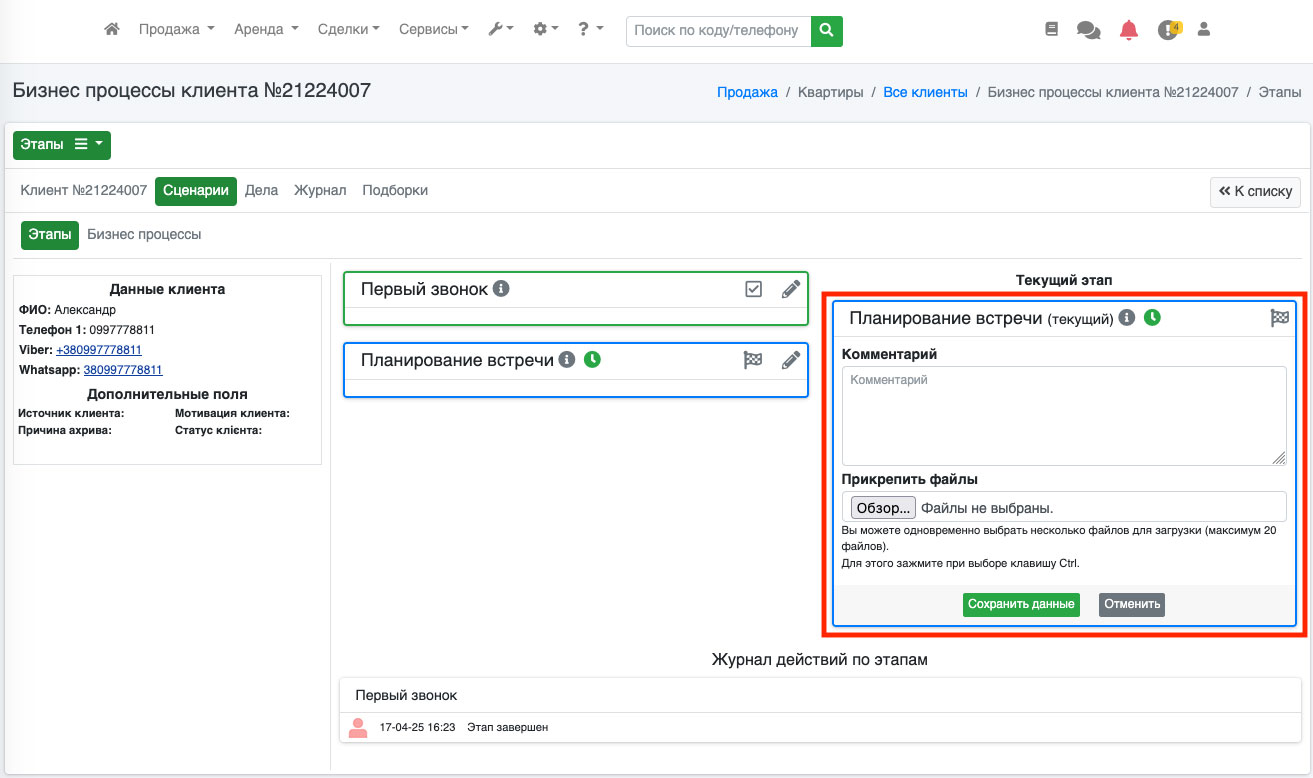Open the chat messages icon
The image size is (1313, 778).
1088,30
